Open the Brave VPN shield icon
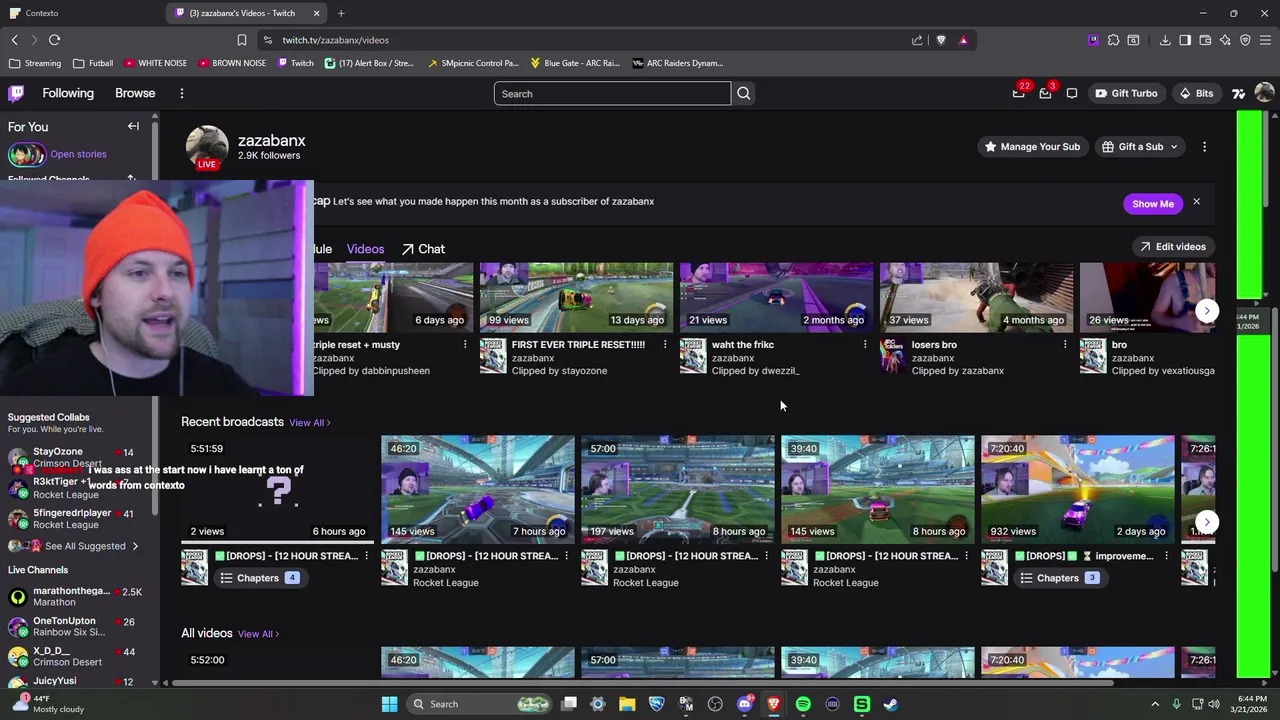This screenshot has width=1280, height=720. (x=1245, y=40)
